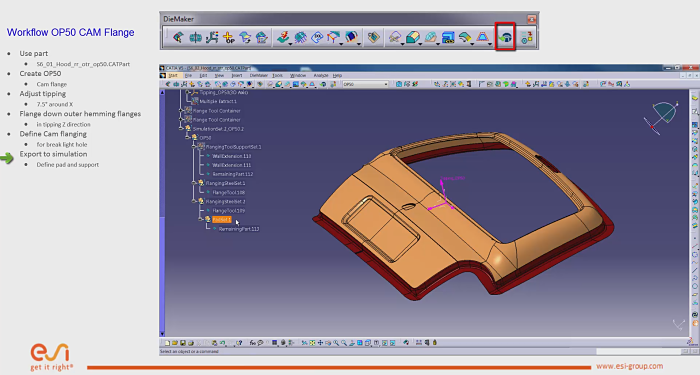The width and height of the screenshot is (700, 375).
Task: Click the colored axis system icon in floating DieMaker toolbar
Action: click(x=212, y=37)
